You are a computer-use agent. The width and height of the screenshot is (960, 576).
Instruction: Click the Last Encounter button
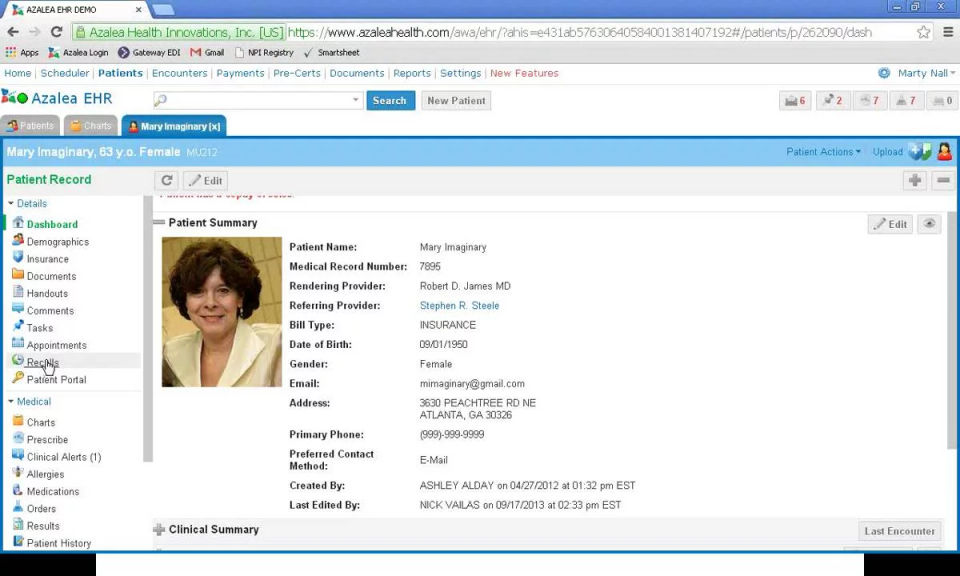click(899, 531)
